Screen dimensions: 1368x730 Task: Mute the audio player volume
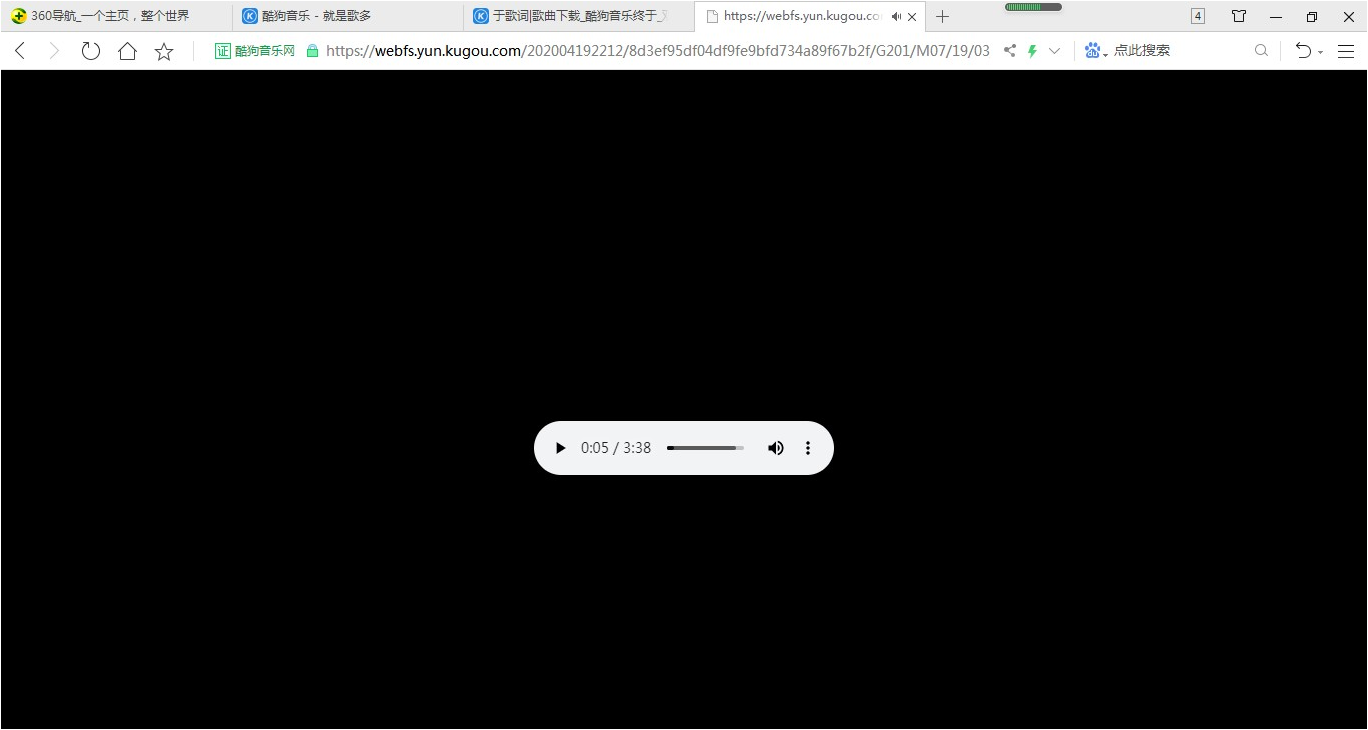[x=776, y=448]
